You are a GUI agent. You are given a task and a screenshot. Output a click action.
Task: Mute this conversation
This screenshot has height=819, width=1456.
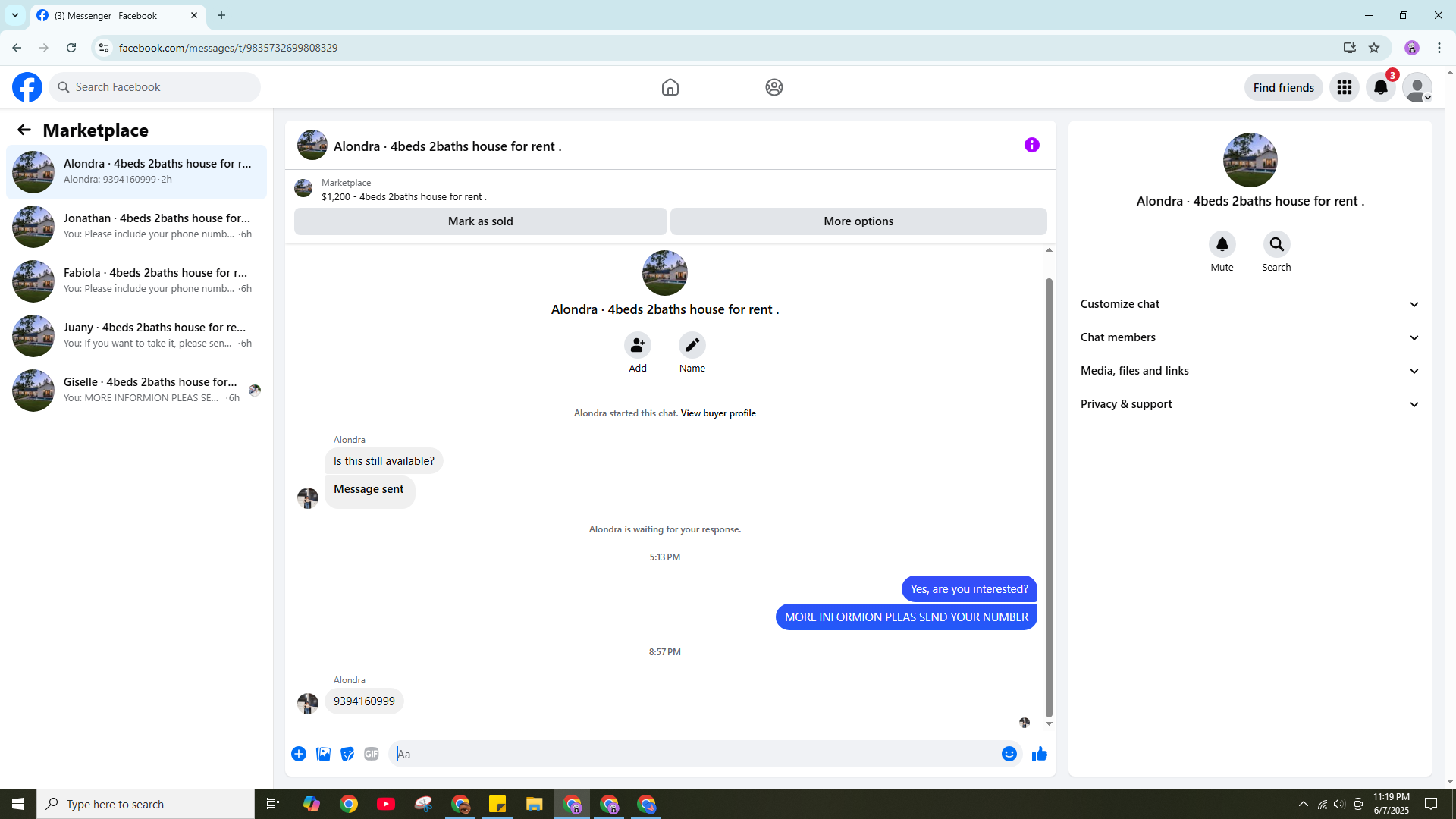[1222, 245]
